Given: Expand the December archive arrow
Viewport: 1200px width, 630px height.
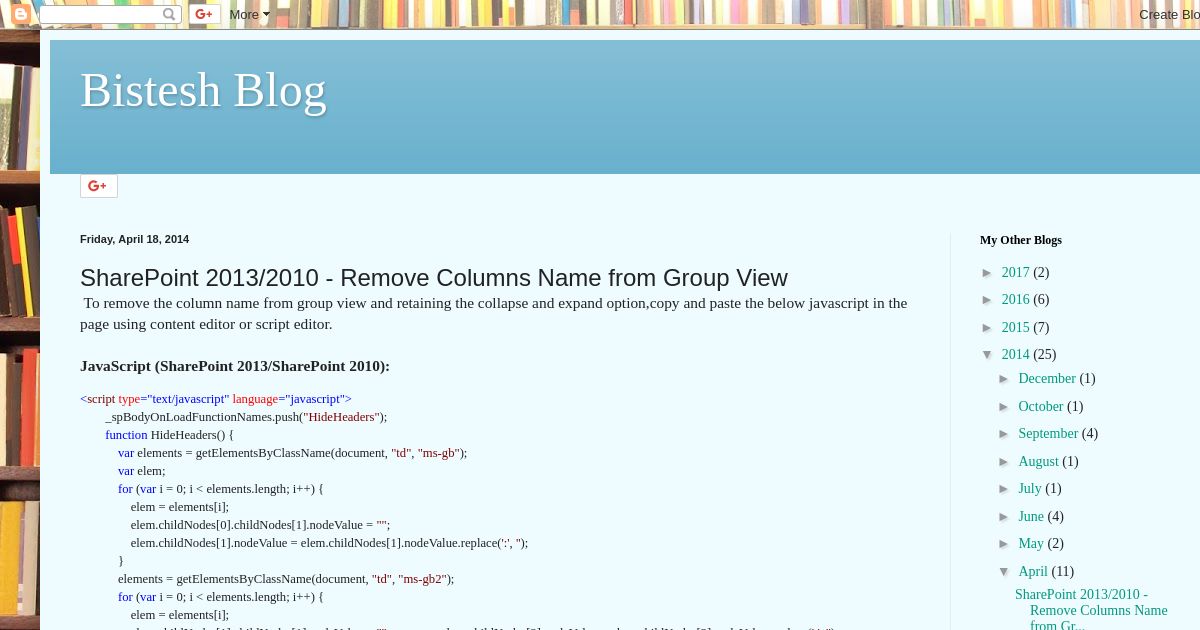Looking at the screenshot, I should (1005, 379).
